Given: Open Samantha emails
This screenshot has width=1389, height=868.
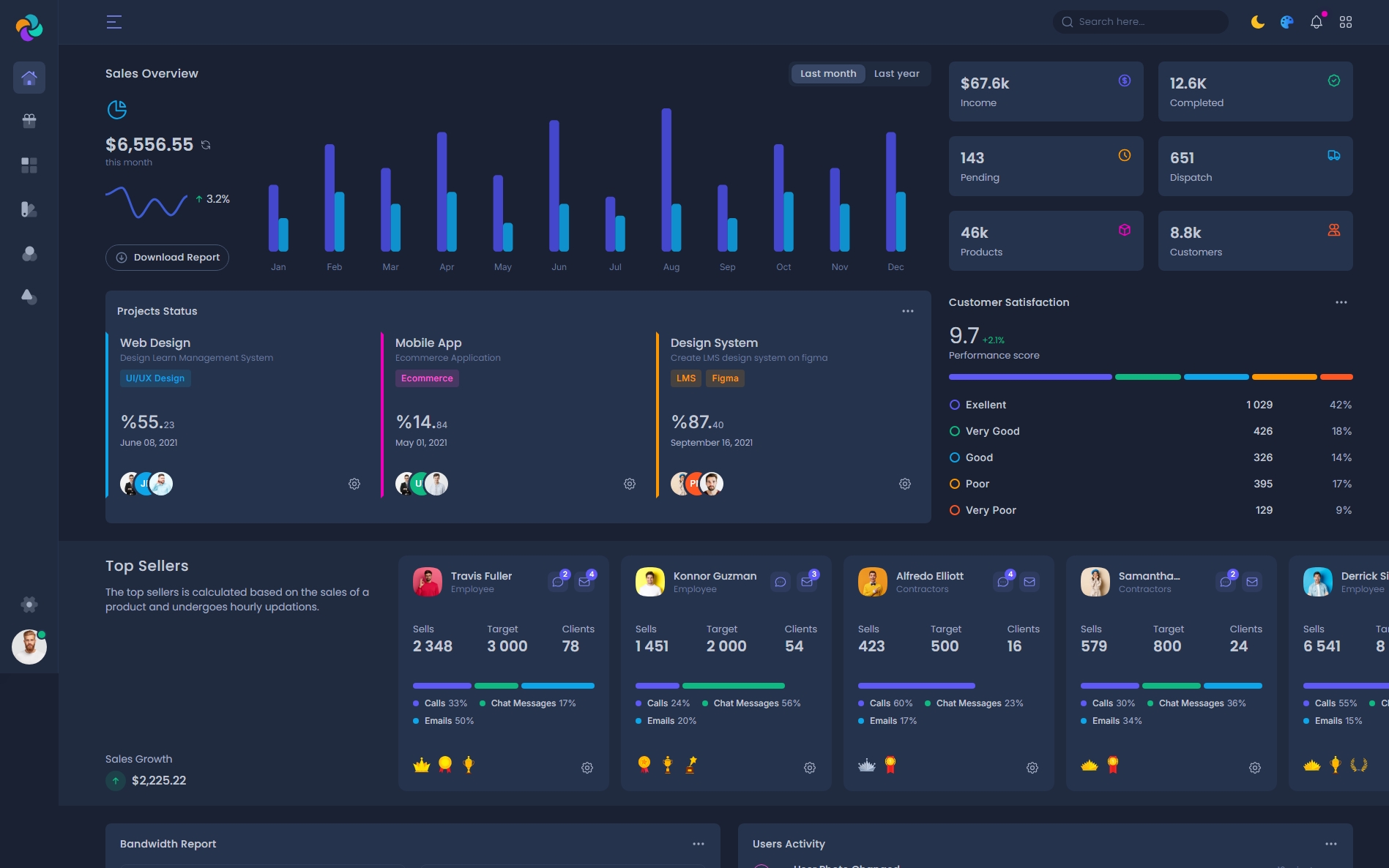Looking at the screenshot, I should [1252, 582].
